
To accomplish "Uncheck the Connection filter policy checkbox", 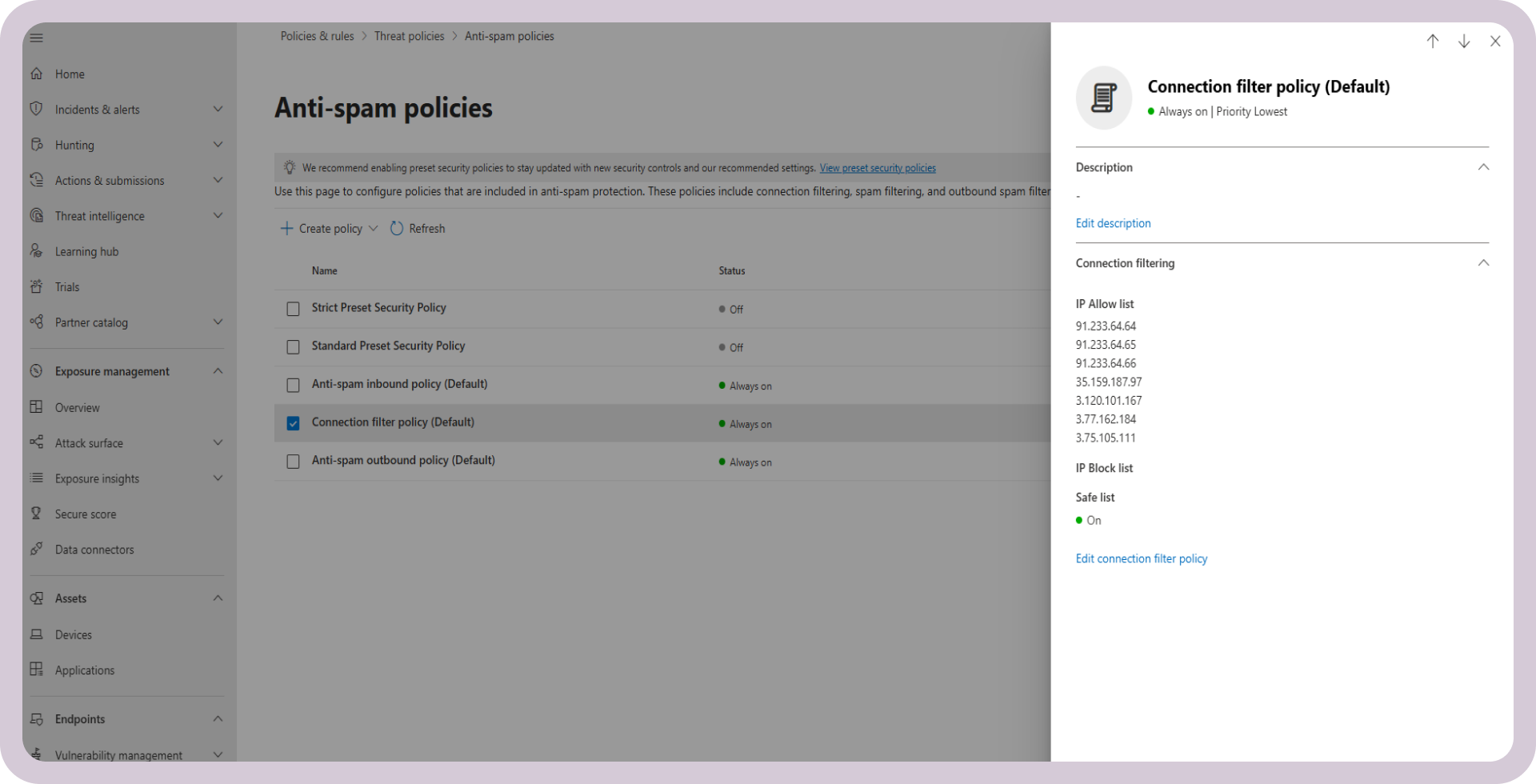I will click(x=293, y=423).
